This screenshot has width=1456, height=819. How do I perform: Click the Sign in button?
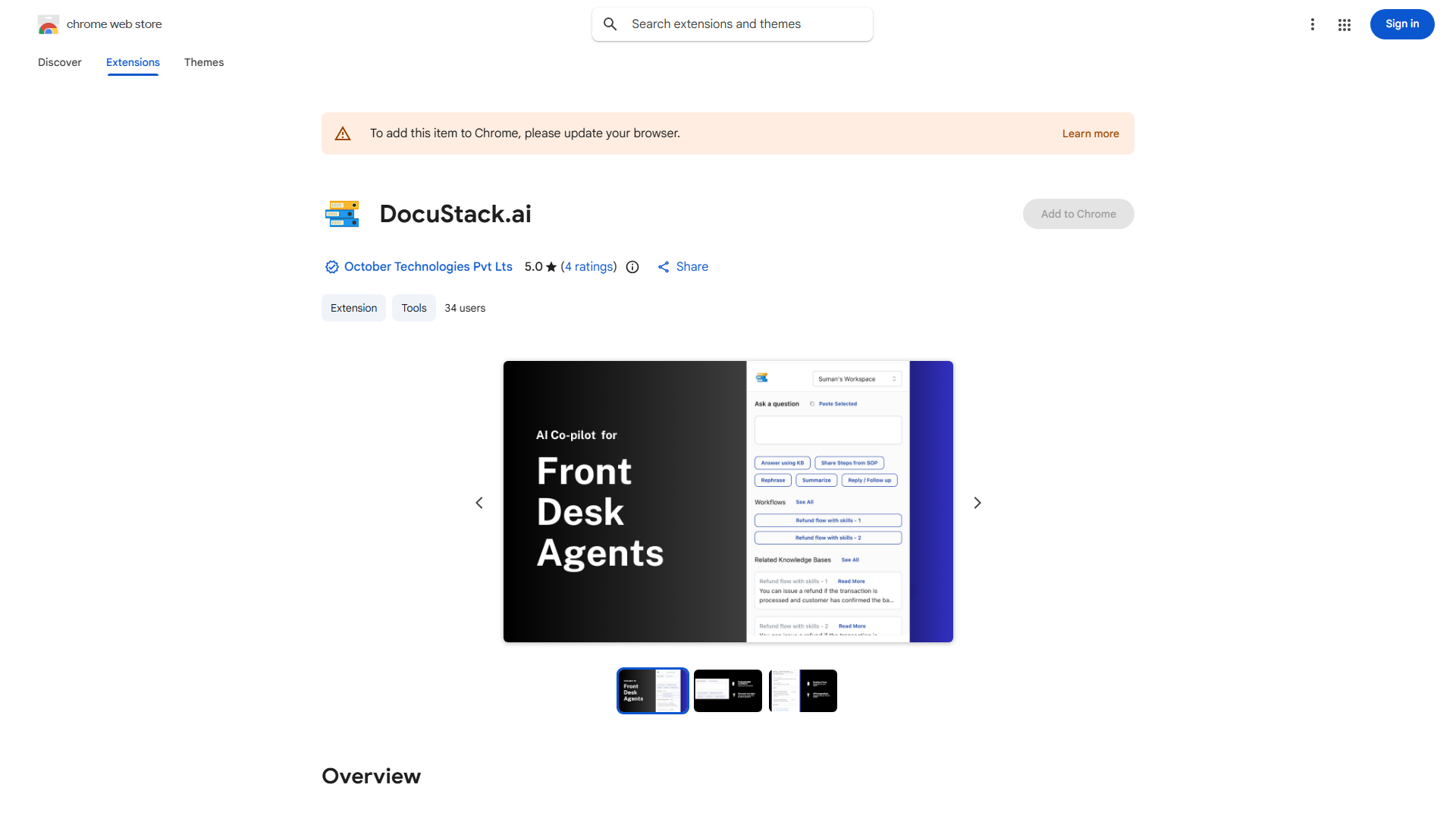[x=1401, y=24]
